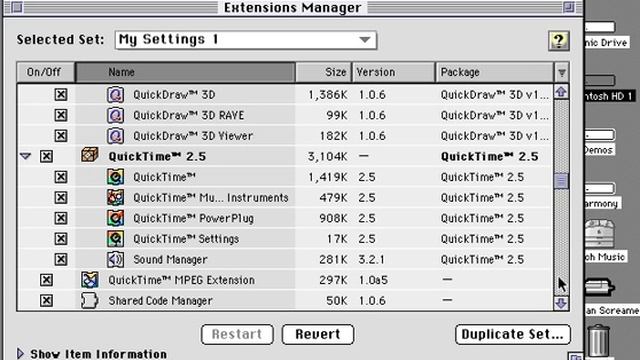Screen dimensions: 640x360
Task: Select the Sound Manager row name
Action: (x=170, y=260)
